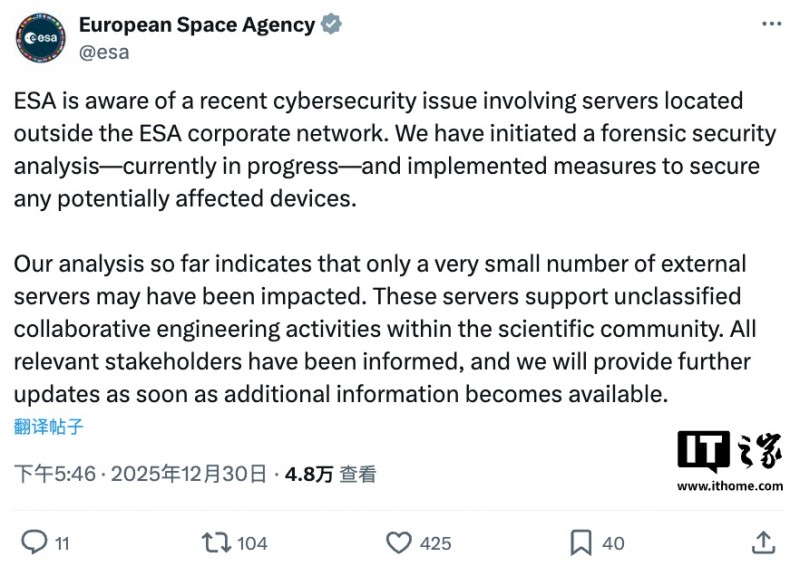Click the paragraph about impacted external servers
Viewport: 800px width, 576px height.
385,329
